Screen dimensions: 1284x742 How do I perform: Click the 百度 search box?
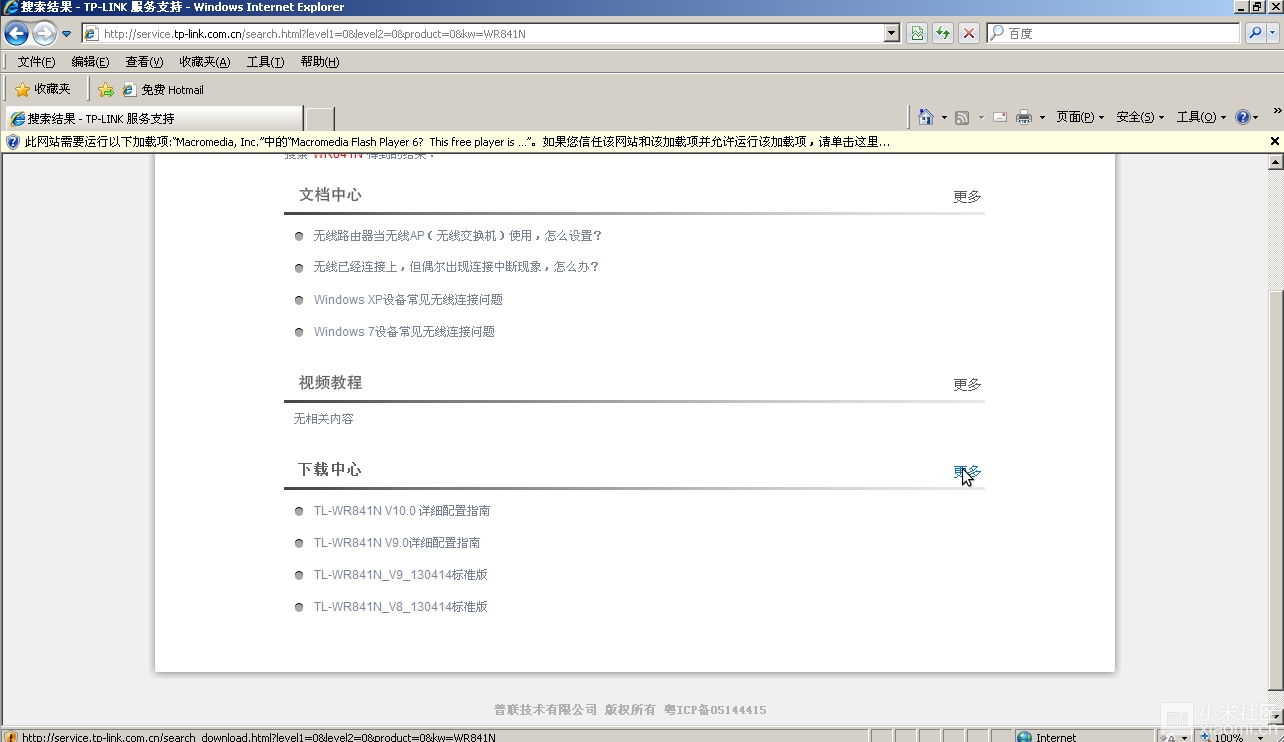[1113, 33]
